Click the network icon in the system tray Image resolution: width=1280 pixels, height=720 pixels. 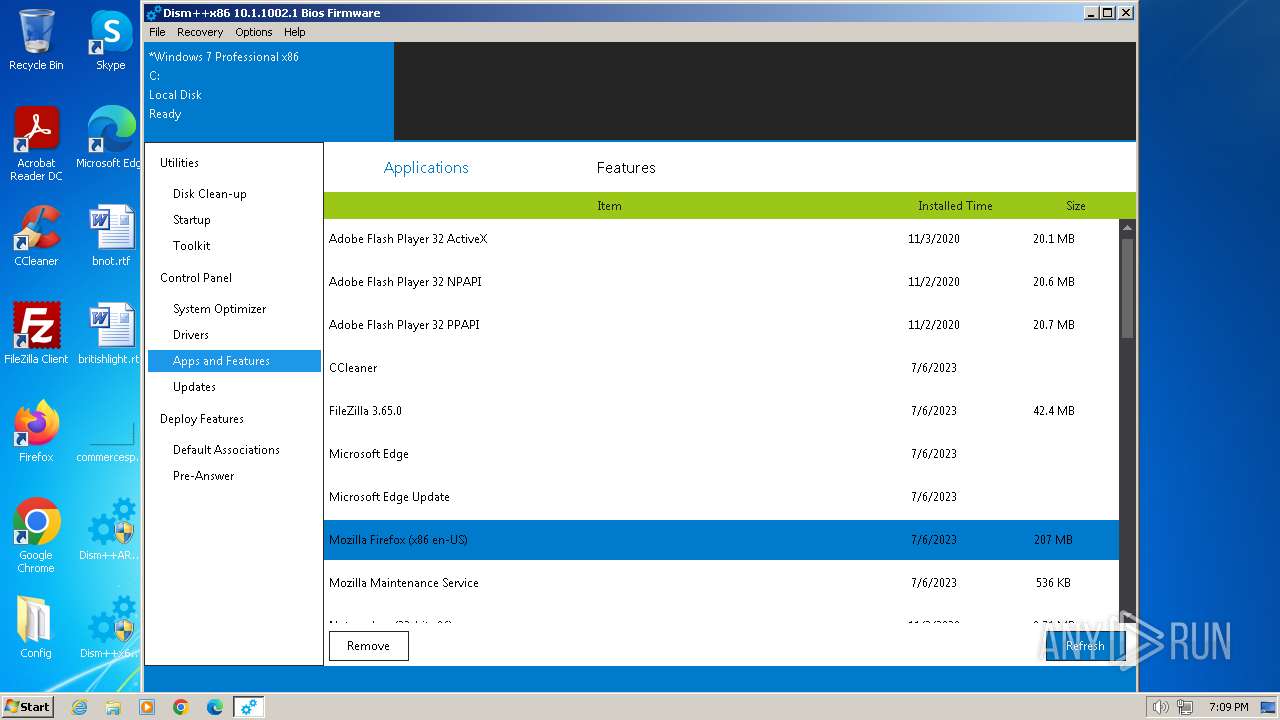click(x=1185, y=707)
